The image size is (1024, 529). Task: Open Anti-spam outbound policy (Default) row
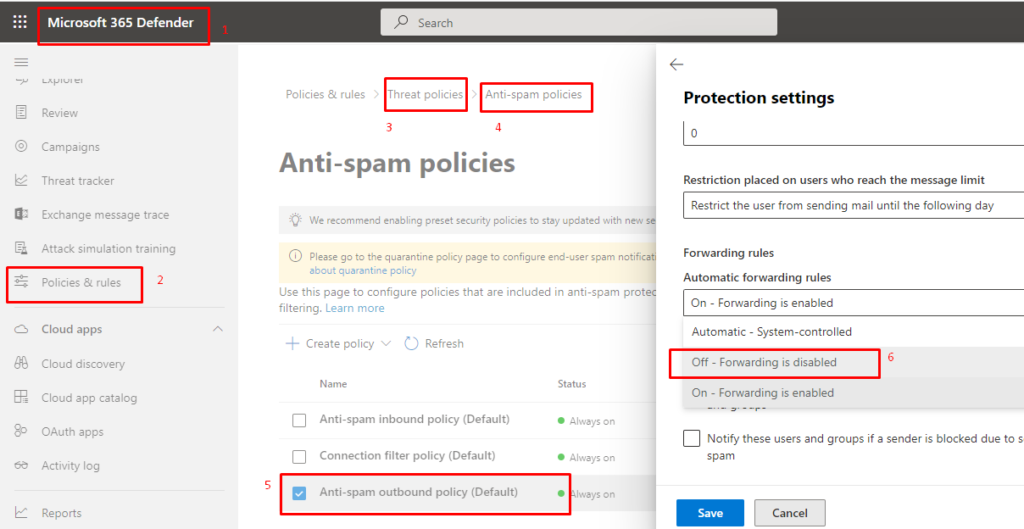tap(418, 492)
